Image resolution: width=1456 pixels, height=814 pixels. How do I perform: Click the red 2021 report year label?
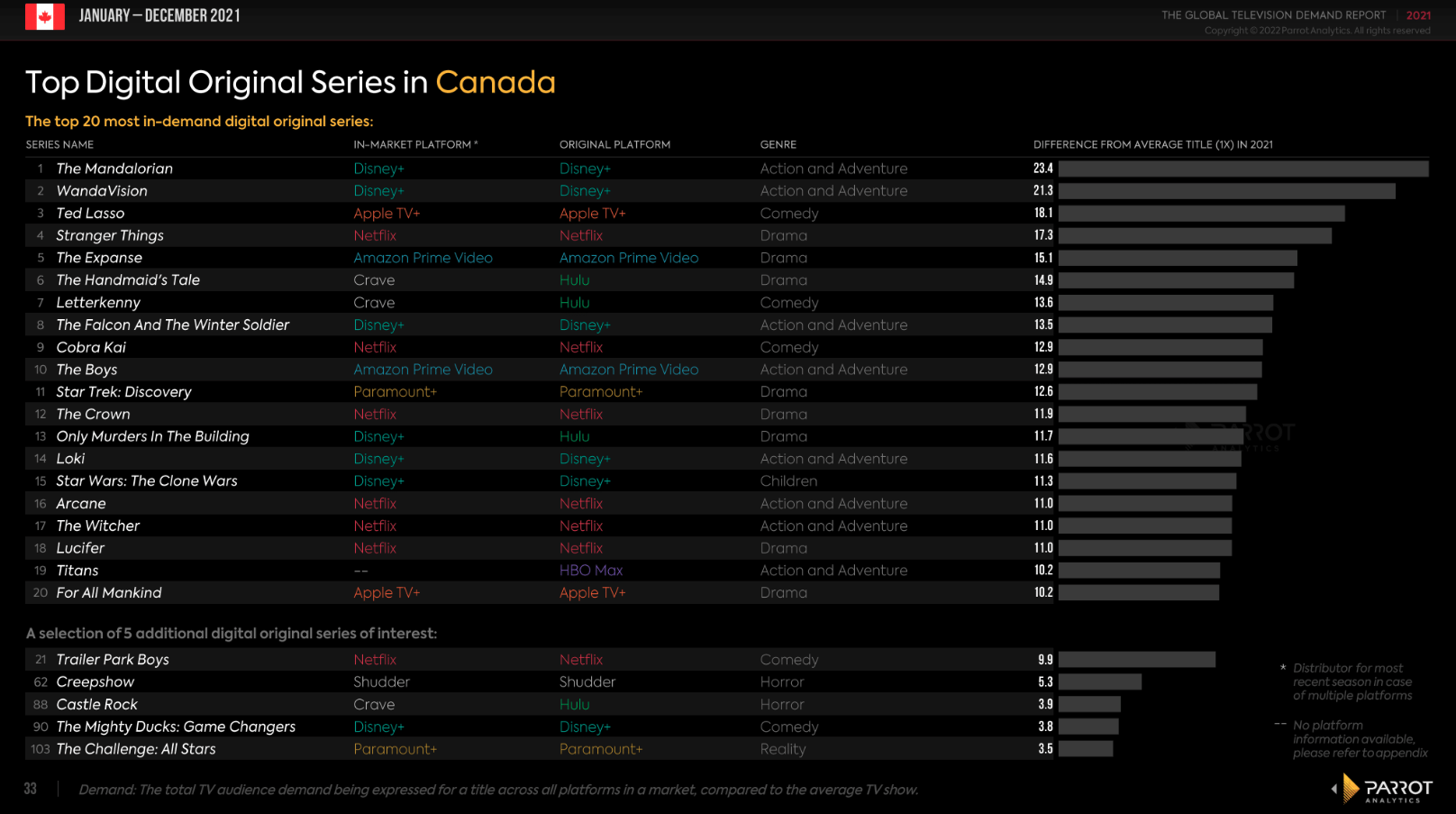coord(1418,15)
